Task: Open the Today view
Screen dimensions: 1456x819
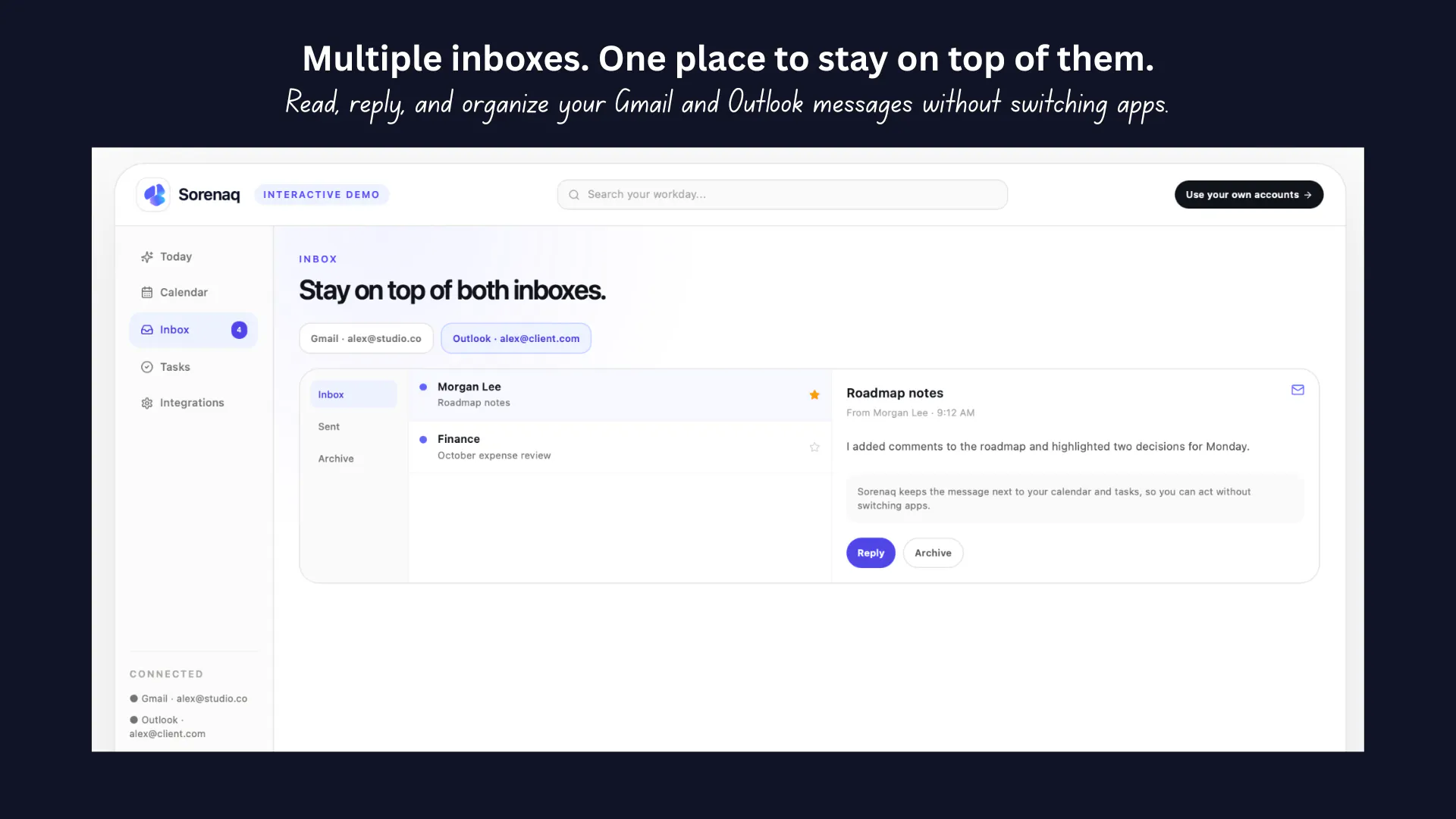Action: [x=193, y=257]
